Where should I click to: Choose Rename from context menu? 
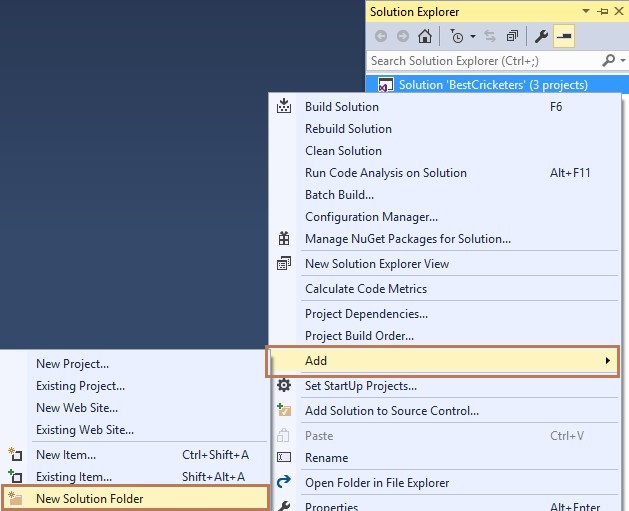[445, 458]
